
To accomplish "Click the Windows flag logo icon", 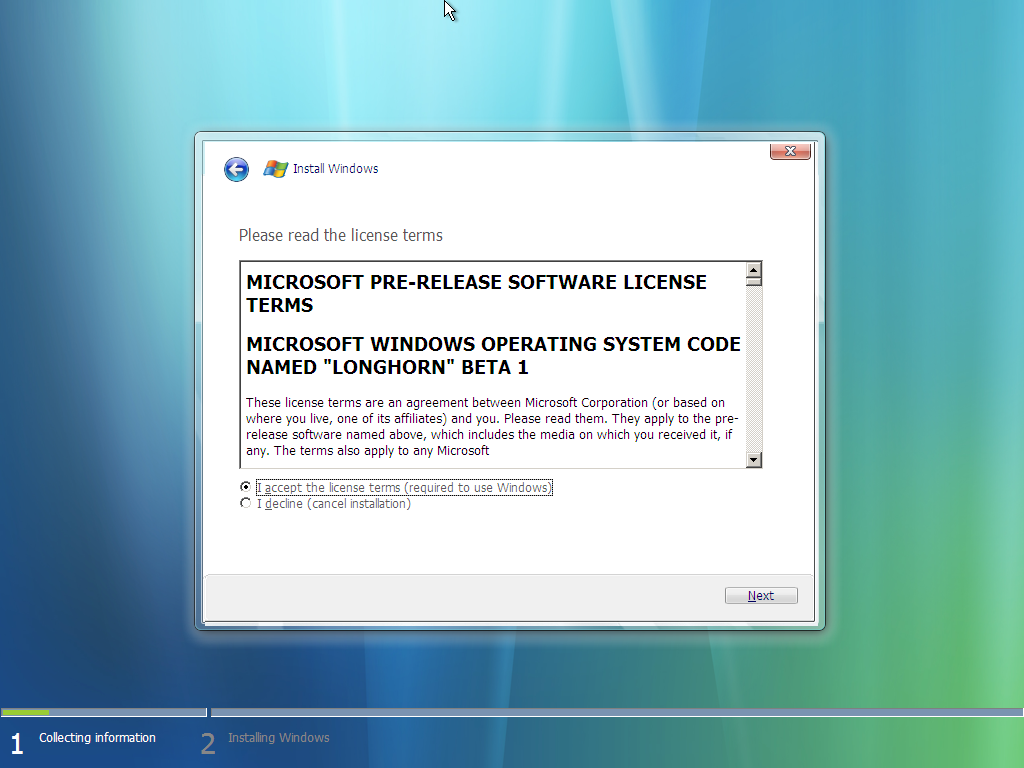I will pos(276,169).
